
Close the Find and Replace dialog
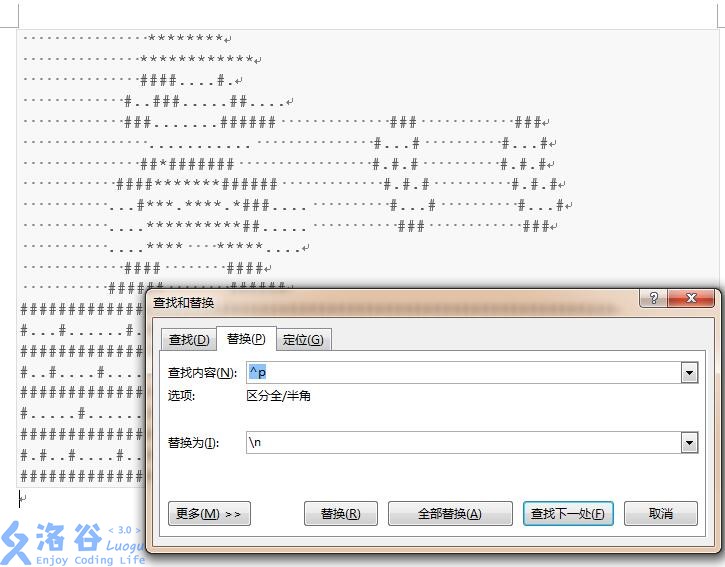click(692, 300)
